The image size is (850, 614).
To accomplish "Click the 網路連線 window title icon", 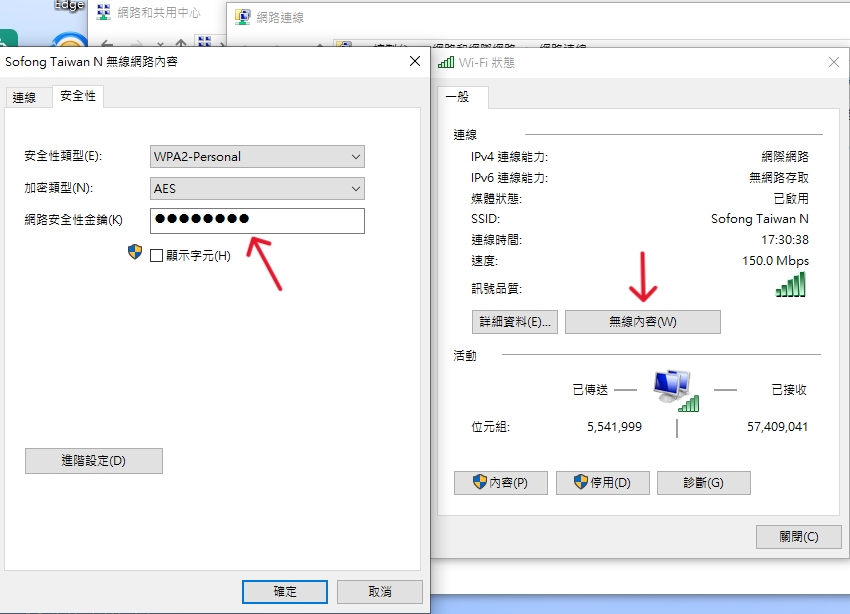I will (x=242, y=17).
